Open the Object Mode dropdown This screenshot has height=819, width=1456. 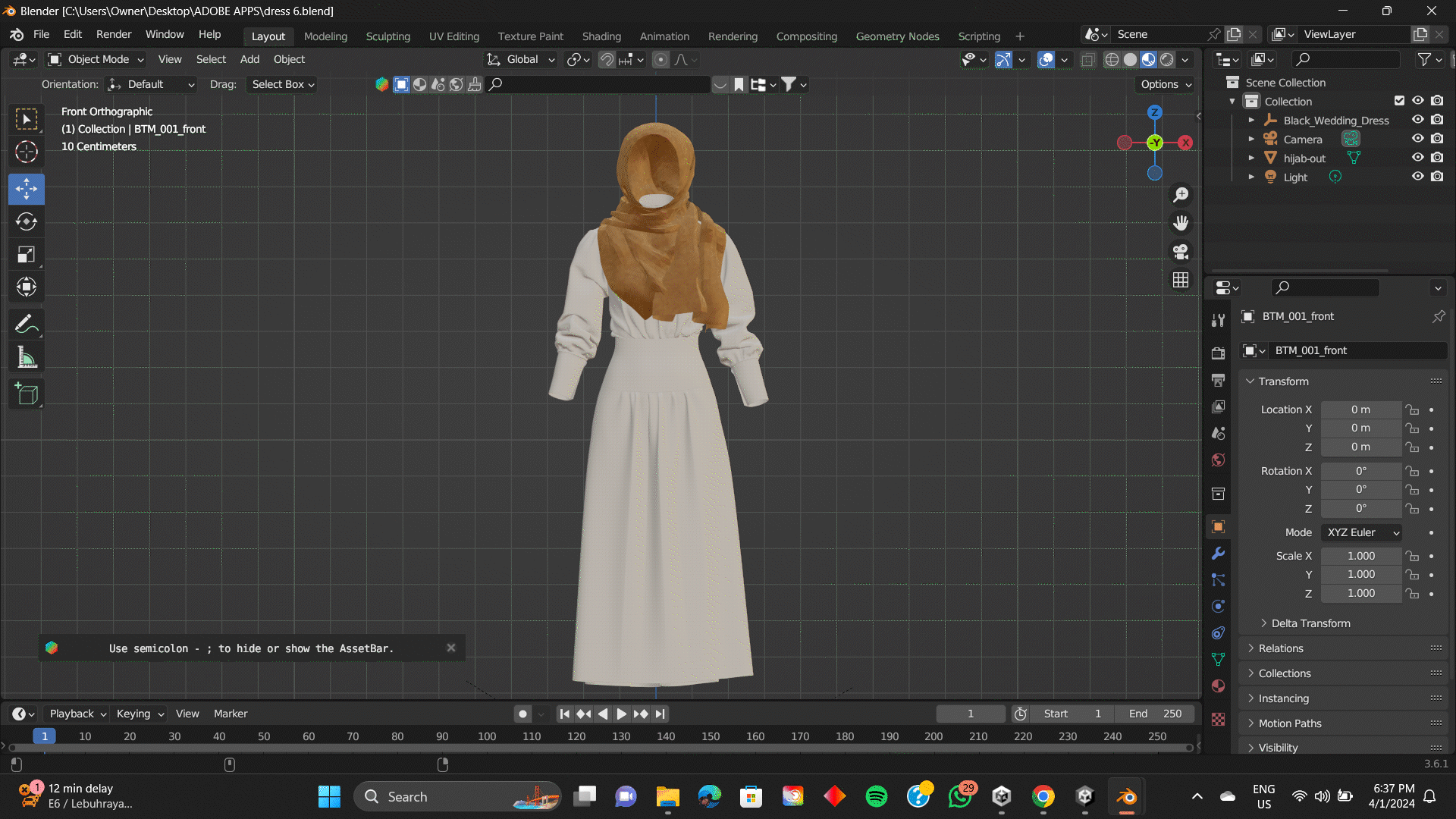pyautogui.click(x=96, y=59)
